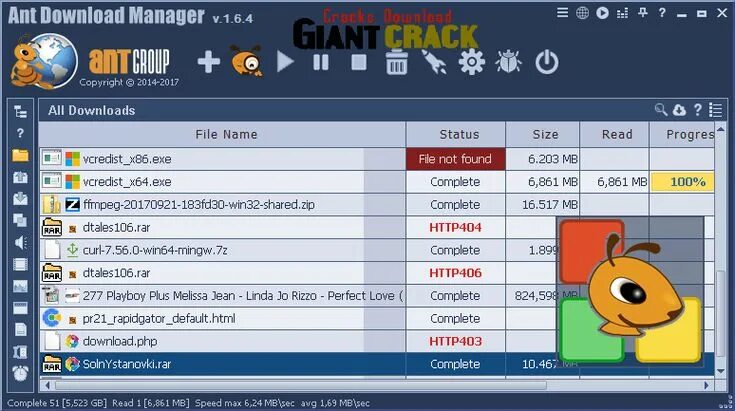Select the vcredist_x64.exe row
This screenshot has height=411, width=735.
(x=377, y=182)
